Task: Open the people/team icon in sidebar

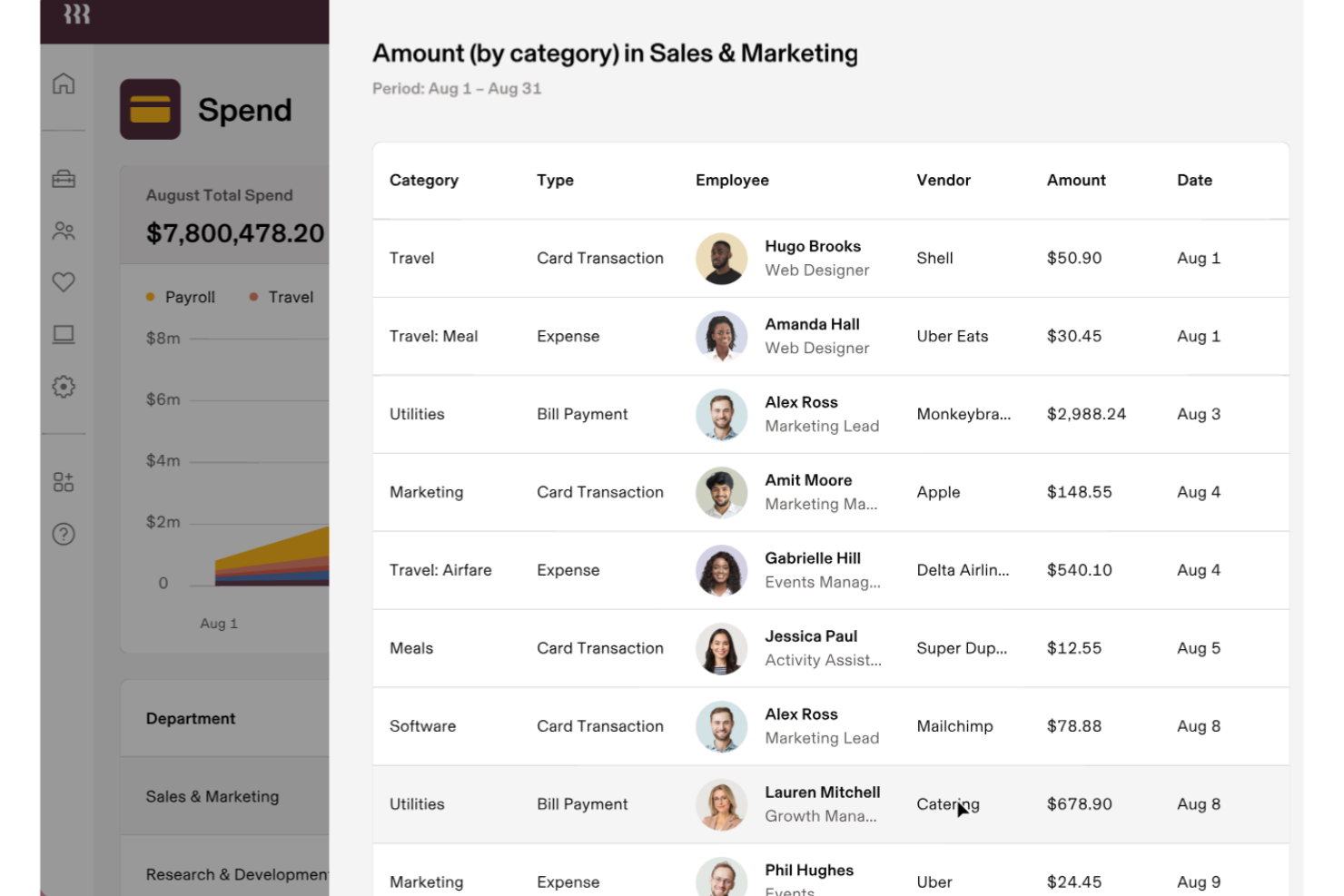Action: point(63,230)
